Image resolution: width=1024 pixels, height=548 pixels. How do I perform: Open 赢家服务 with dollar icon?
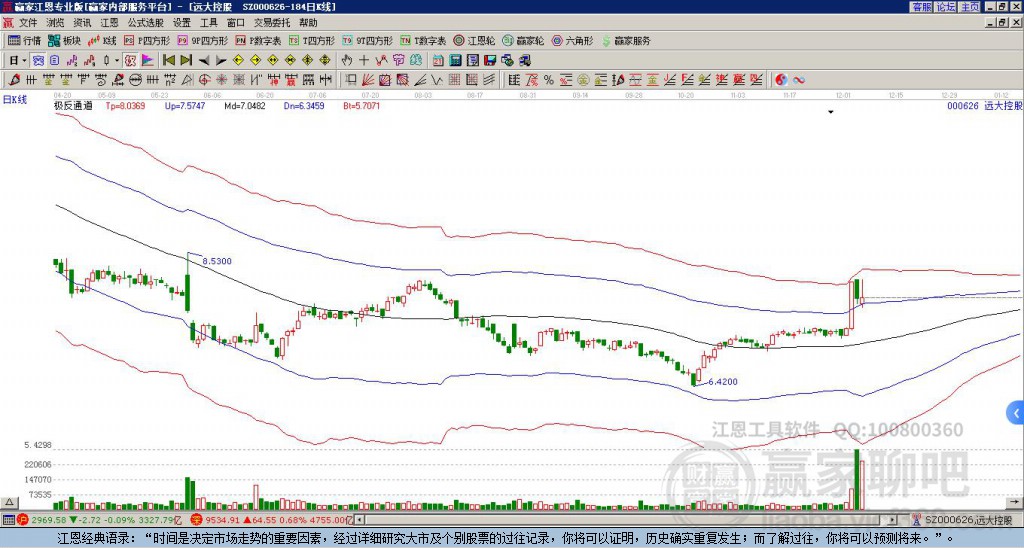point(626,40)
